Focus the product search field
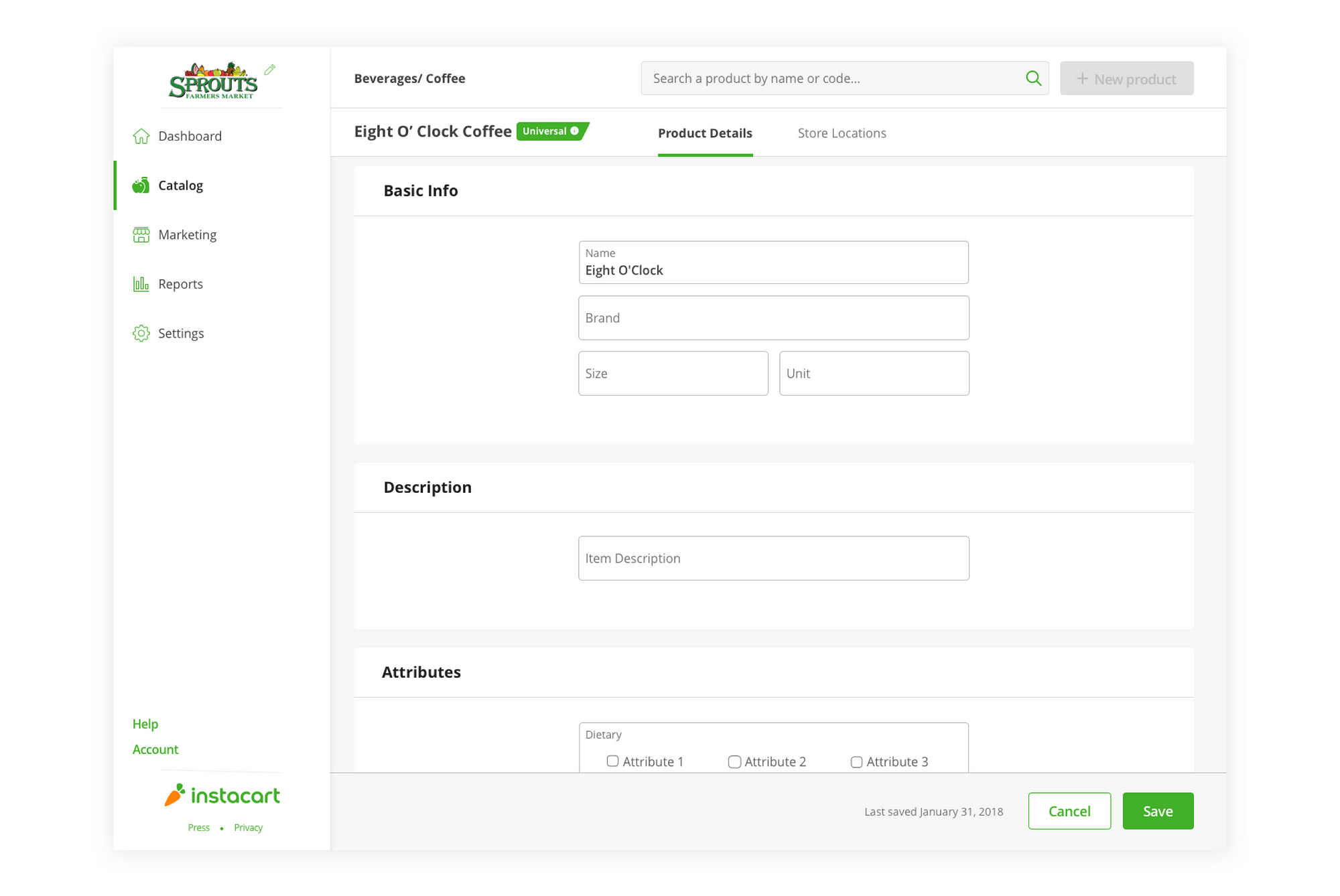 (x=844, y=78)
